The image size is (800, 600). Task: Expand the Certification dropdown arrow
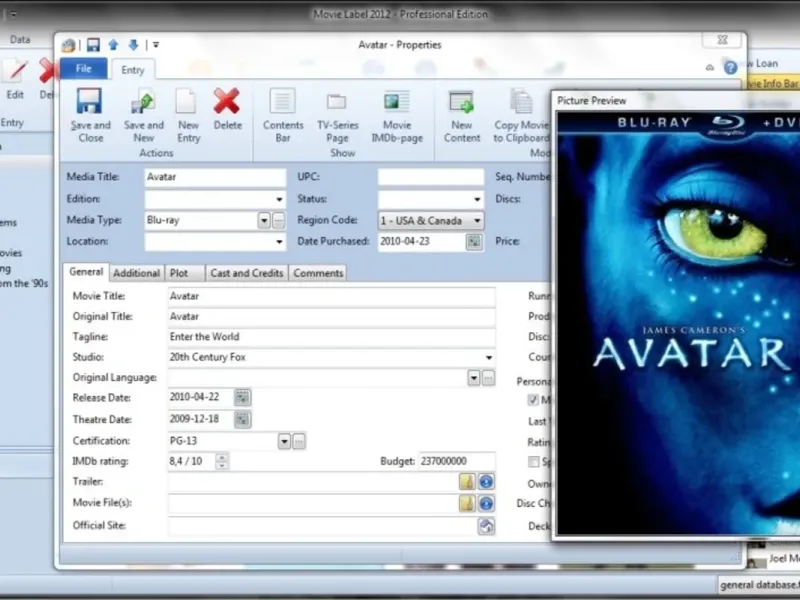[x=284, y=441]
